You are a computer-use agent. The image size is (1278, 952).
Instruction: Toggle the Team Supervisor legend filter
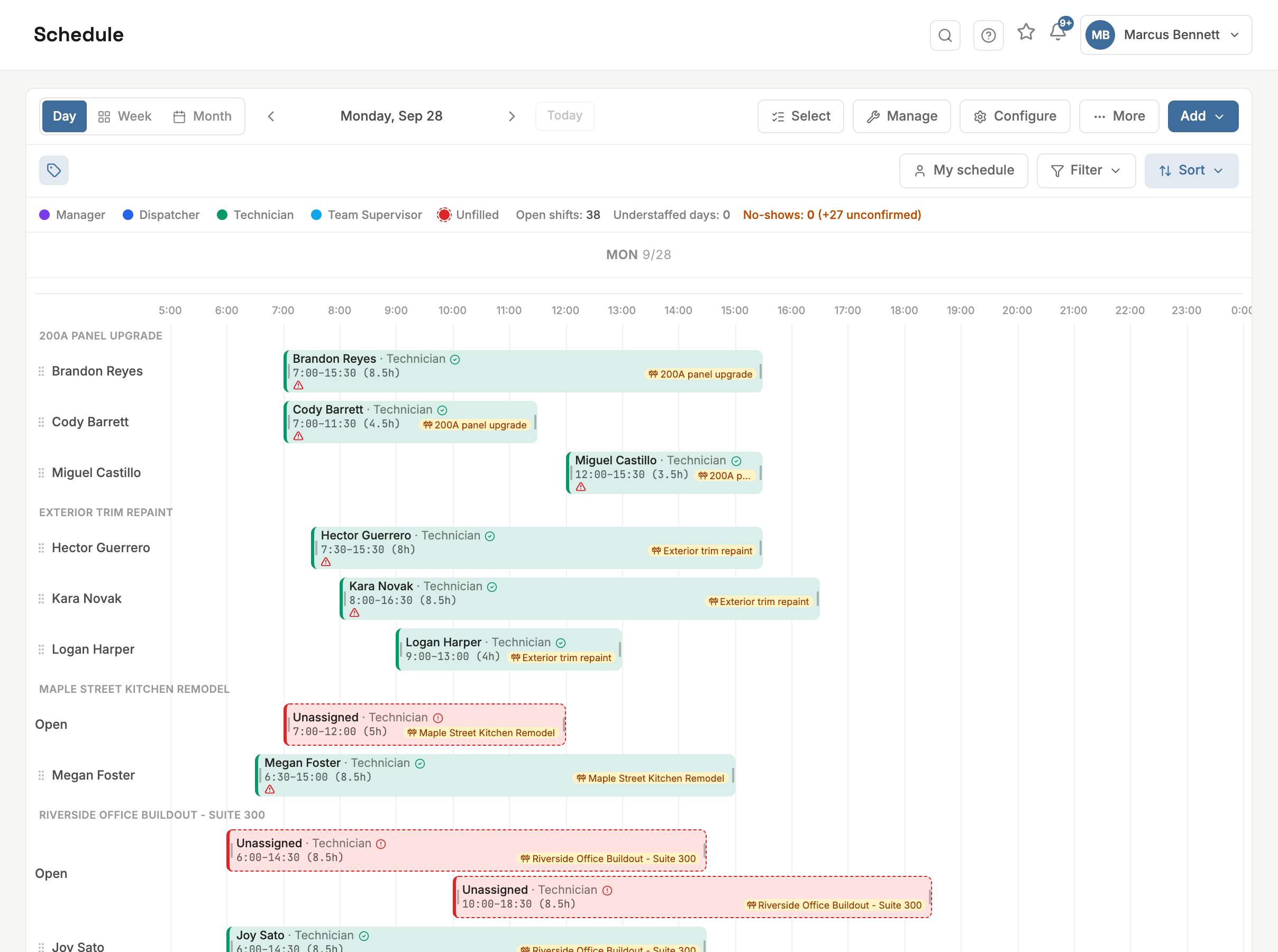[367, 215]
